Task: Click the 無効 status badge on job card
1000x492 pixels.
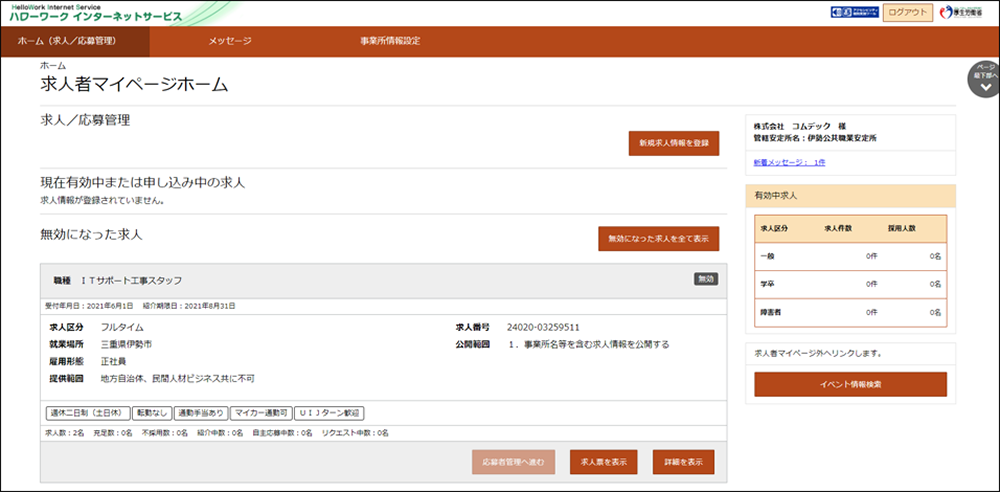Action: click(706, 279)
